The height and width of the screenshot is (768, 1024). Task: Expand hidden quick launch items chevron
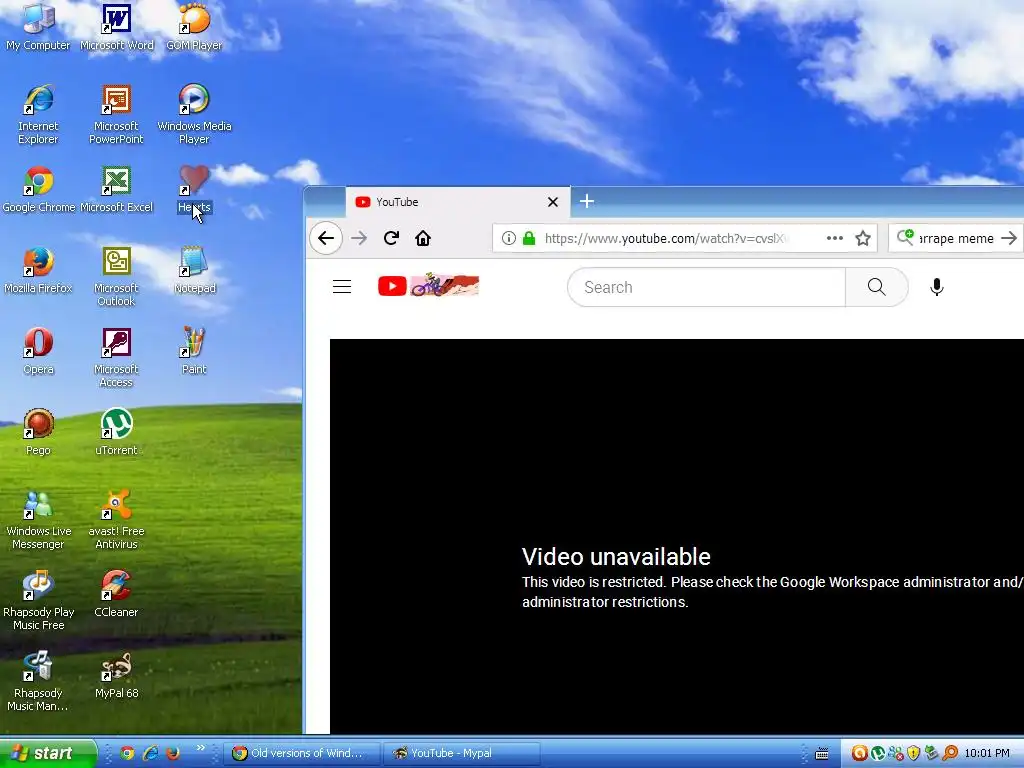[200, 748]
